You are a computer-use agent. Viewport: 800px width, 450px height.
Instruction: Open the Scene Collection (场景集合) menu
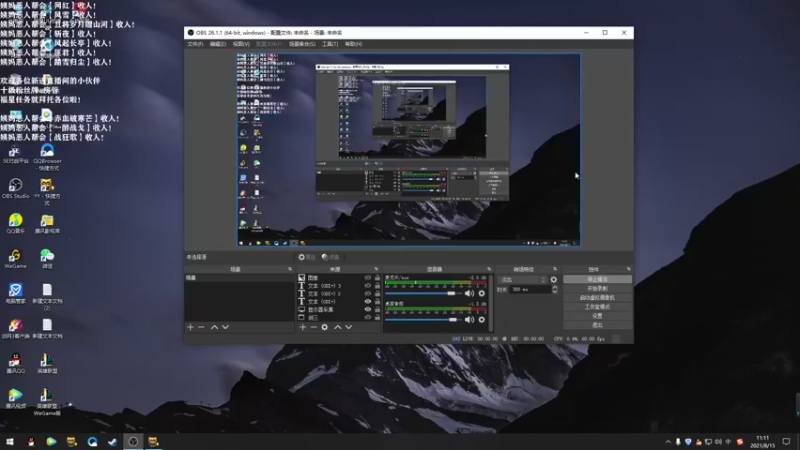pos(302,44)
